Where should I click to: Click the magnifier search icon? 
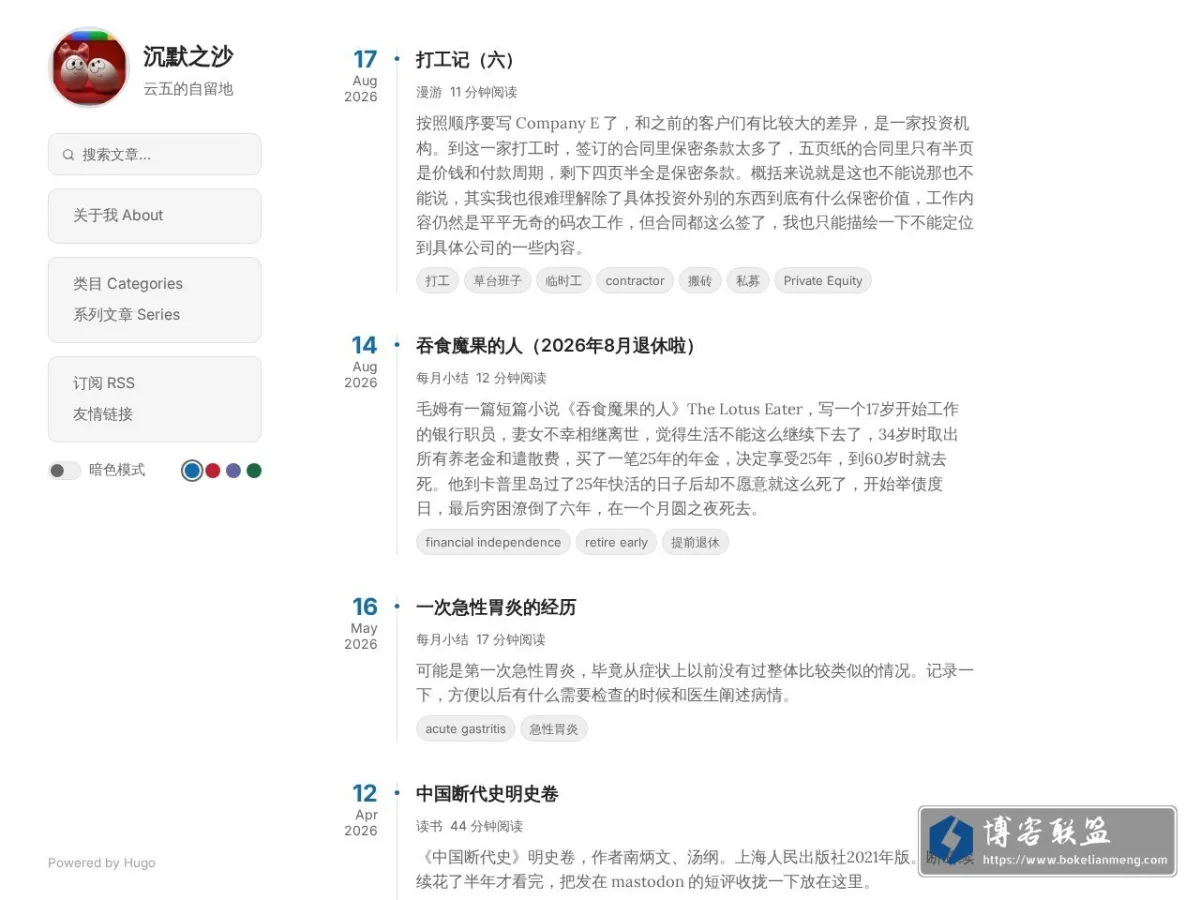coord(68,155)
